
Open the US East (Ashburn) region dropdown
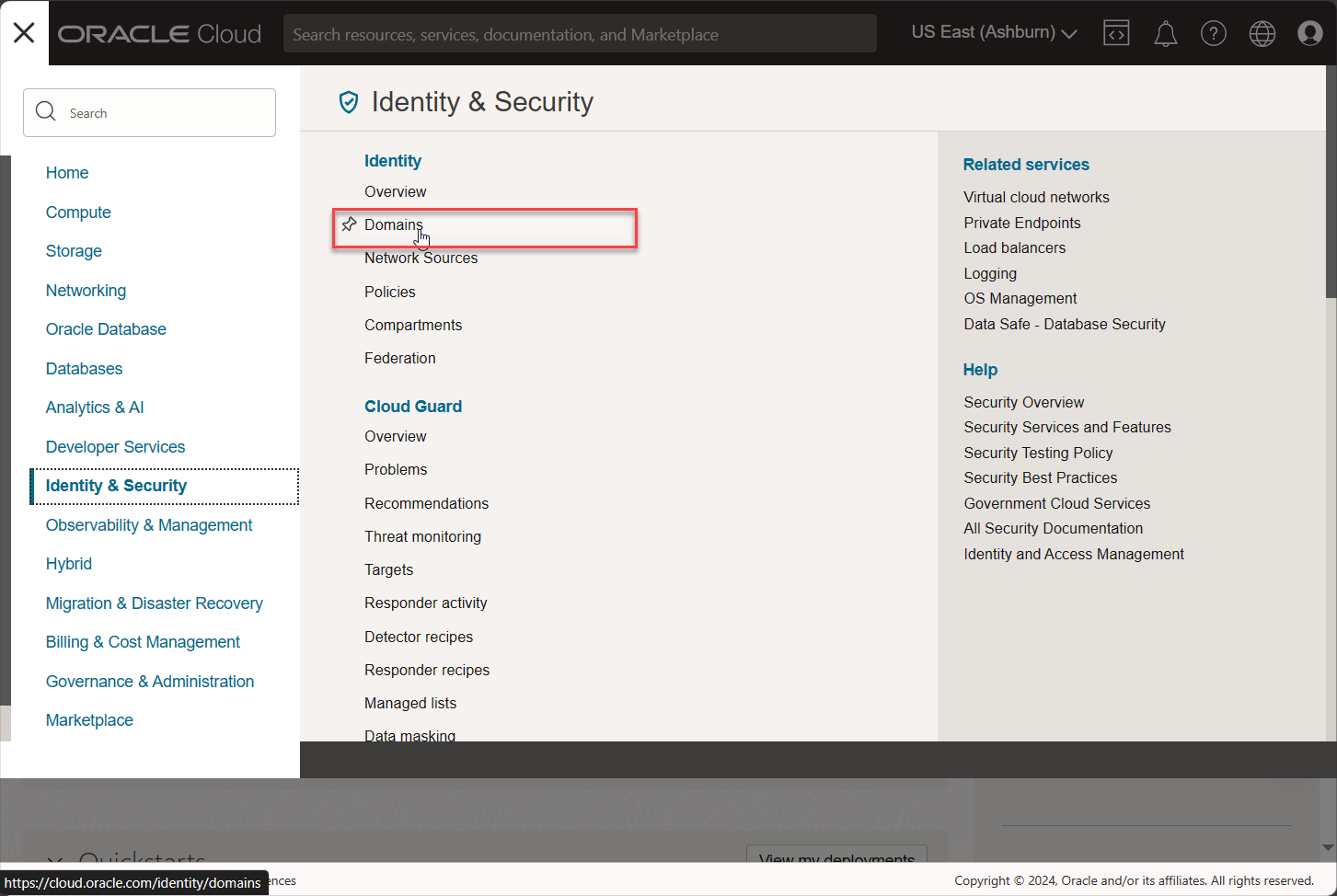[992, 31]
